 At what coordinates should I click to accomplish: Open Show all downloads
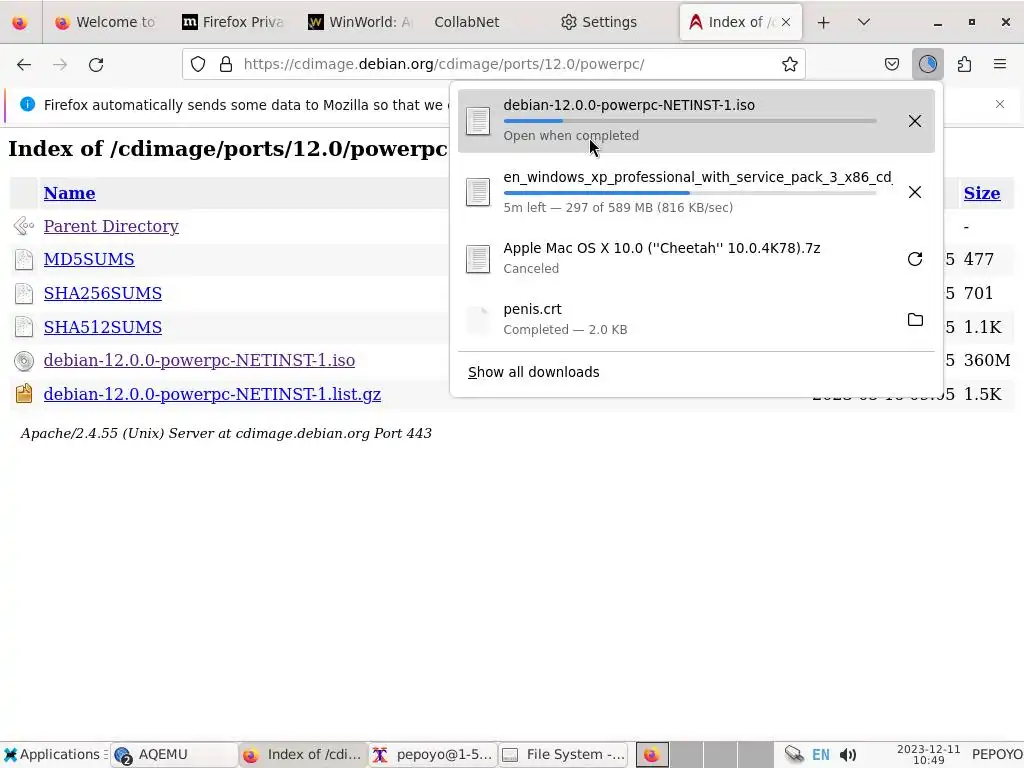tap(534, 372)
